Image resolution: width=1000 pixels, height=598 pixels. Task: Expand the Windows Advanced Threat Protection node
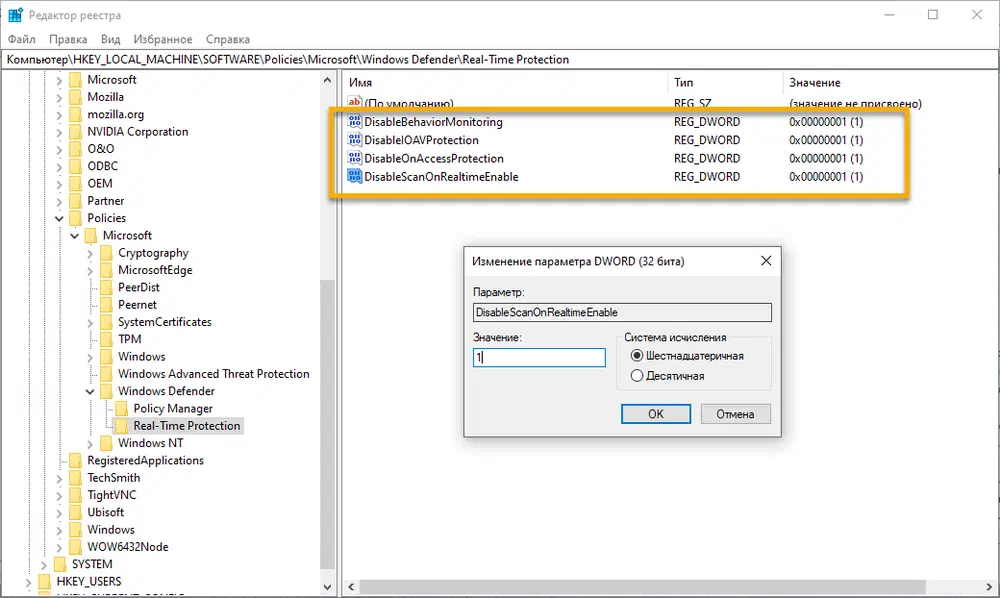89,373
